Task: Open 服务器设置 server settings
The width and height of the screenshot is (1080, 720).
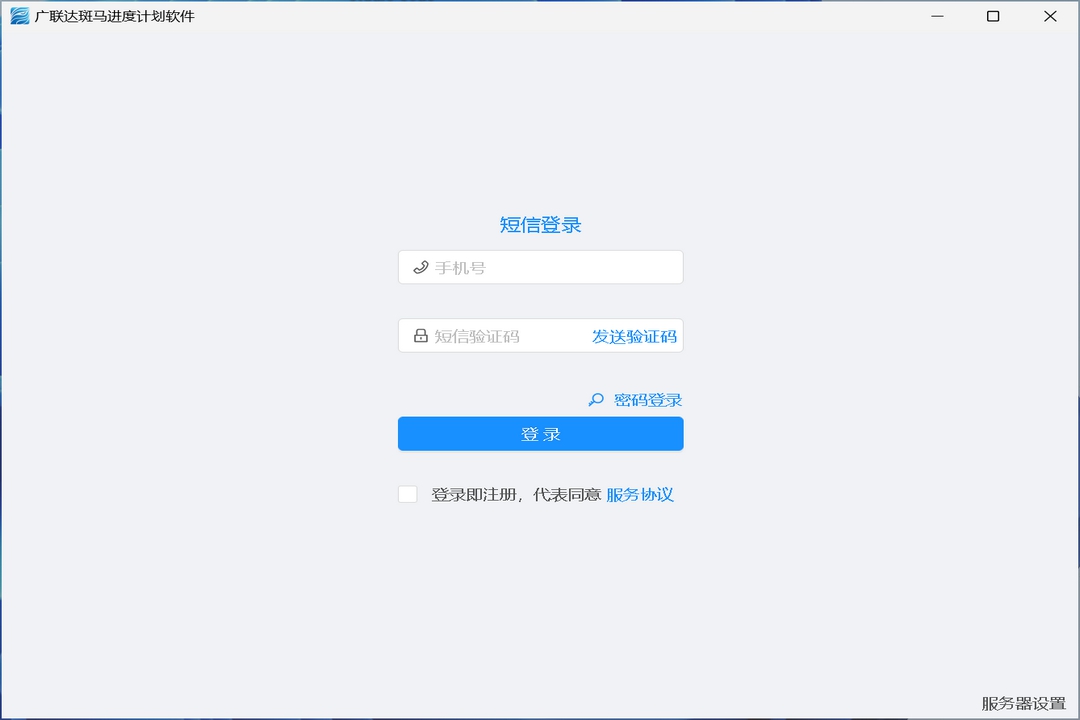Action: coord(1024,703)
